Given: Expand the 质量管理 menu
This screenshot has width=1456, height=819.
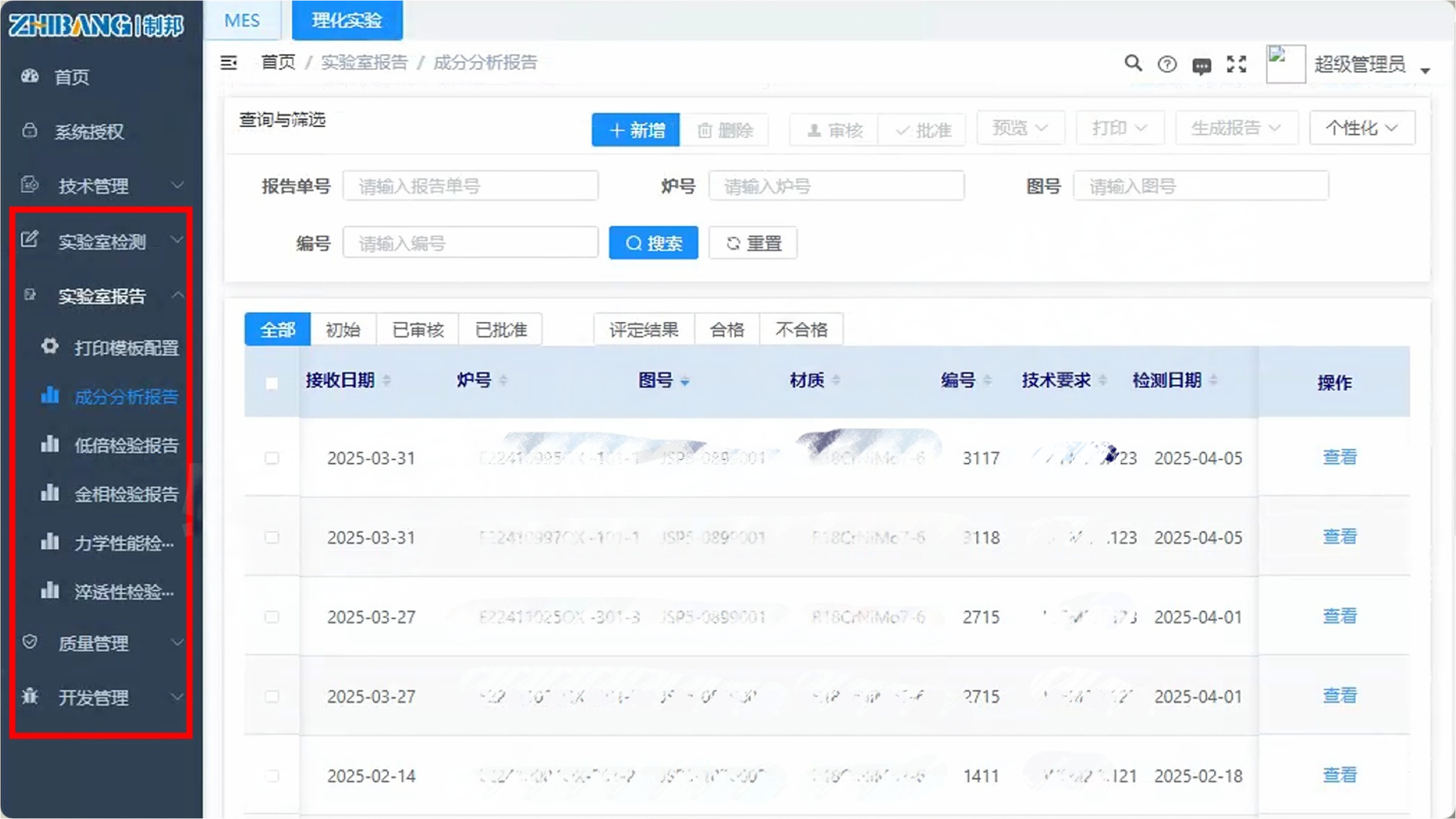Looking at the screenshot, I should (94, 643).
